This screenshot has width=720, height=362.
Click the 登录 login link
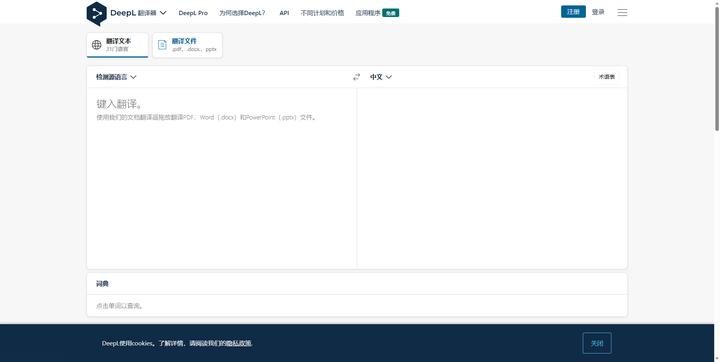click(x=598, y=12)
